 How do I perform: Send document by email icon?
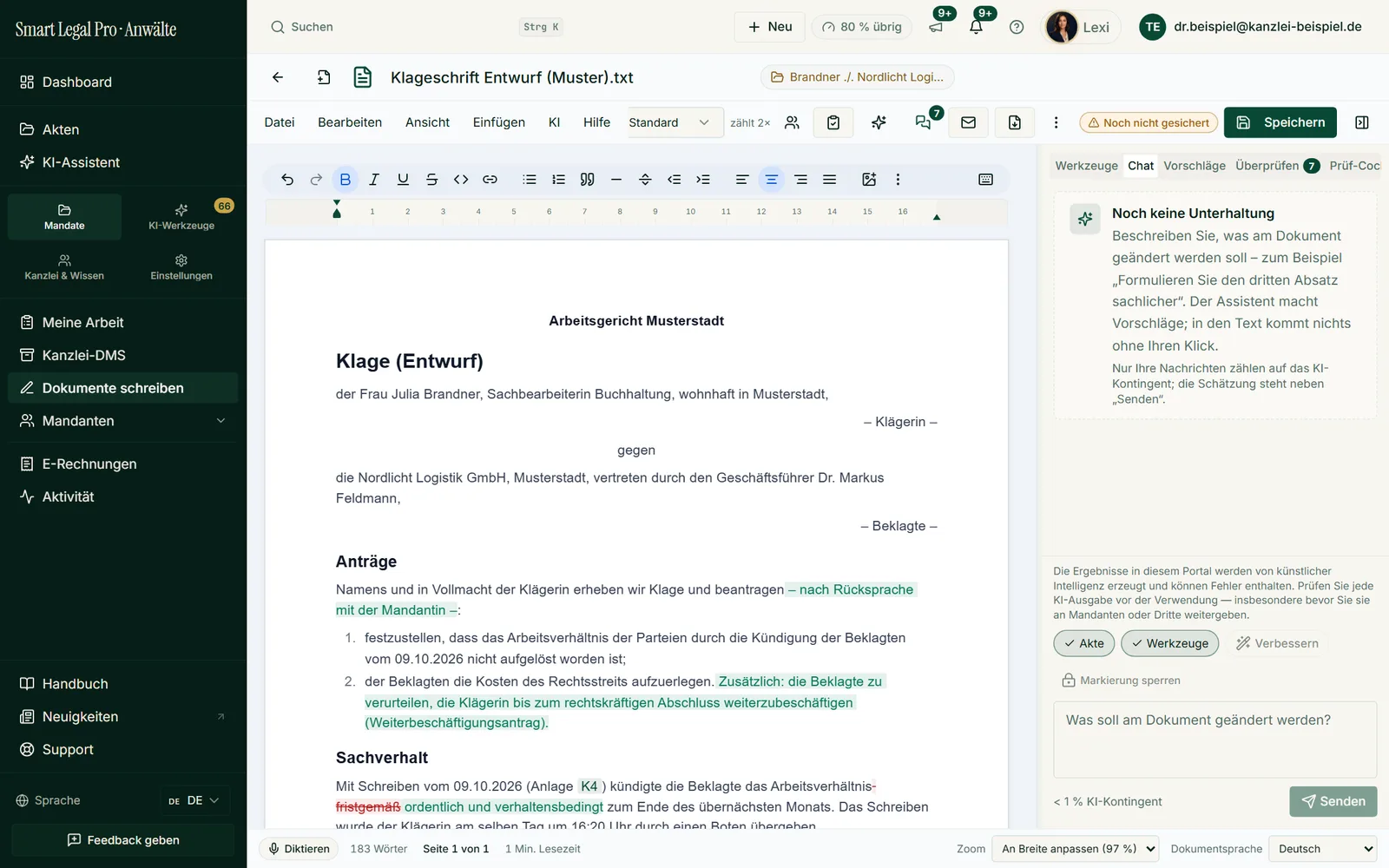pyautogui.click(x=969, y=122)
